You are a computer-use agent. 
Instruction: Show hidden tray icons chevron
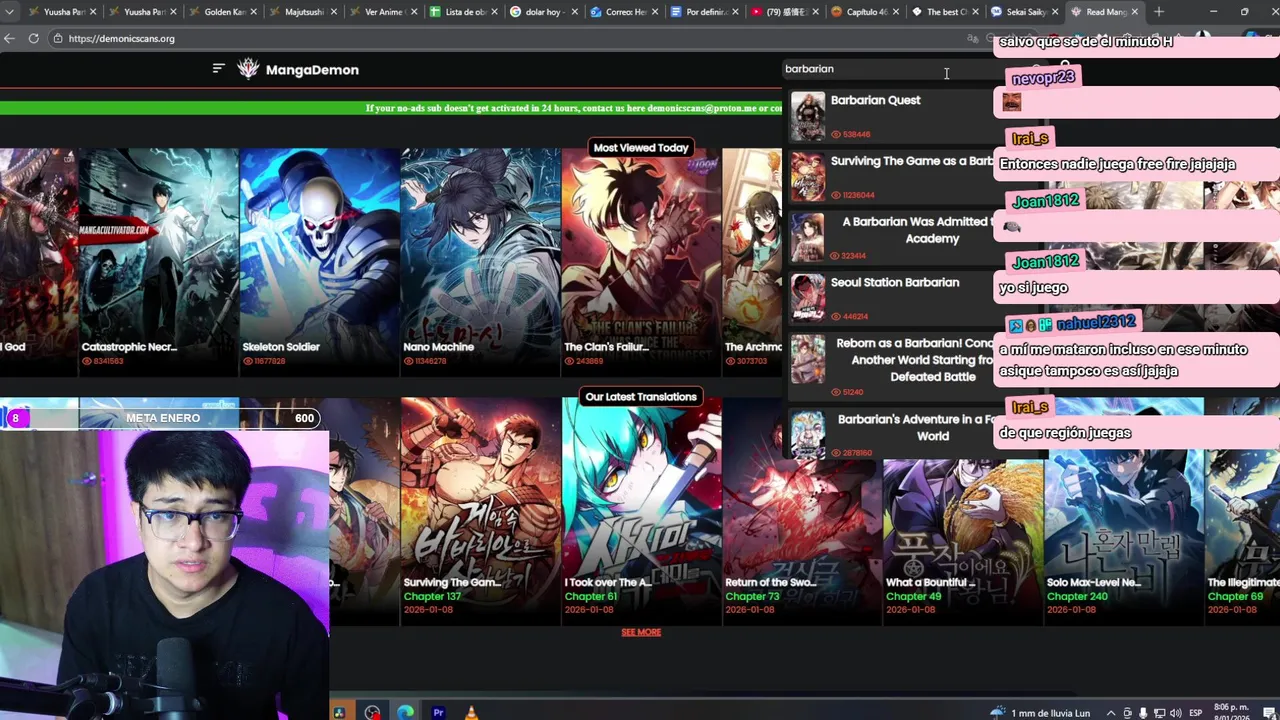[1110, 713]
